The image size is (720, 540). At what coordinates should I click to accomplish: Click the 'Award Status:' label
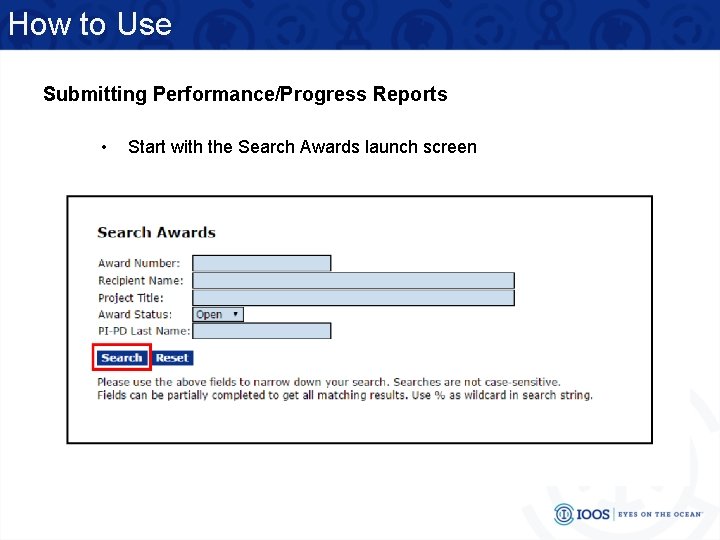135,315
